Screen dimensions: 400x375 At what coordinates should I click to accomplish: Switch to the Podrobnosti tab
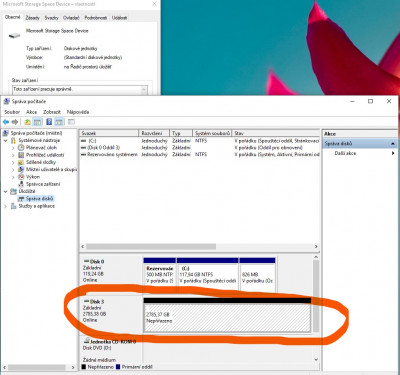96,18
